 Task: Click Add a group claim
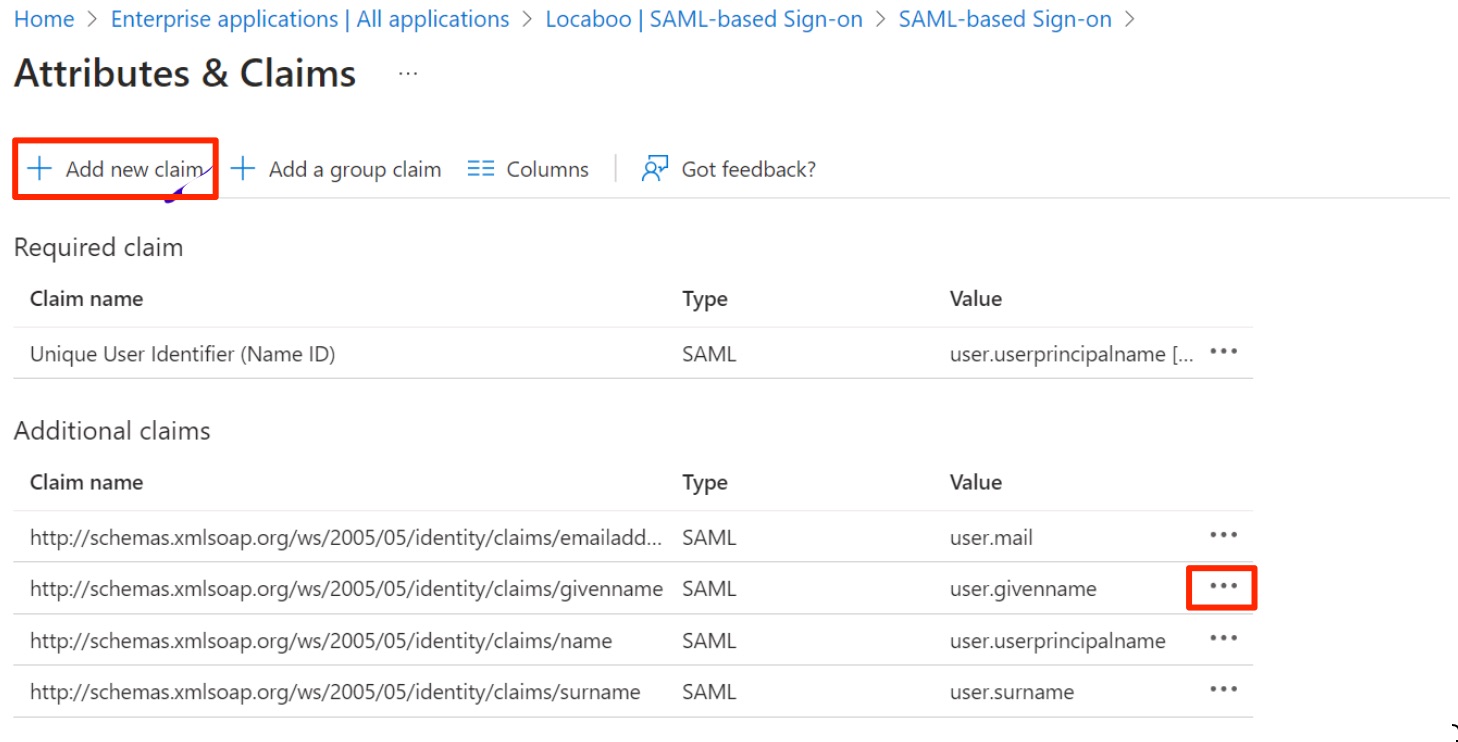pos(336,169)
